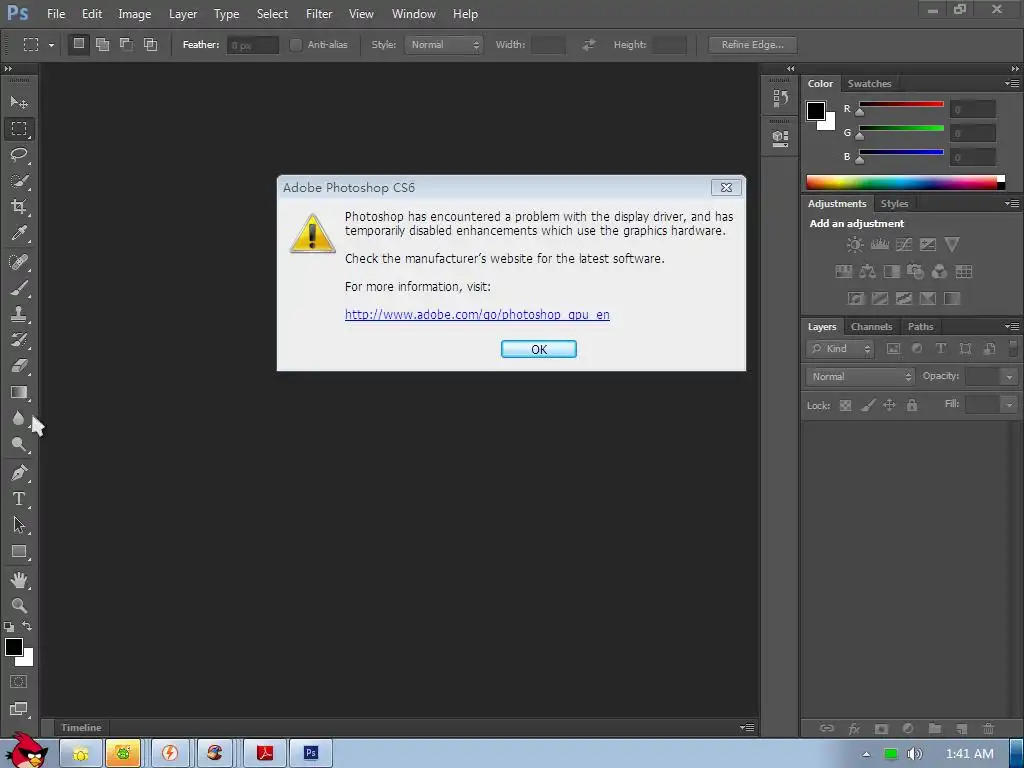Screen dimensions: 1024x768
Task: Select the Zoom tool
Action: coord(19,605)
